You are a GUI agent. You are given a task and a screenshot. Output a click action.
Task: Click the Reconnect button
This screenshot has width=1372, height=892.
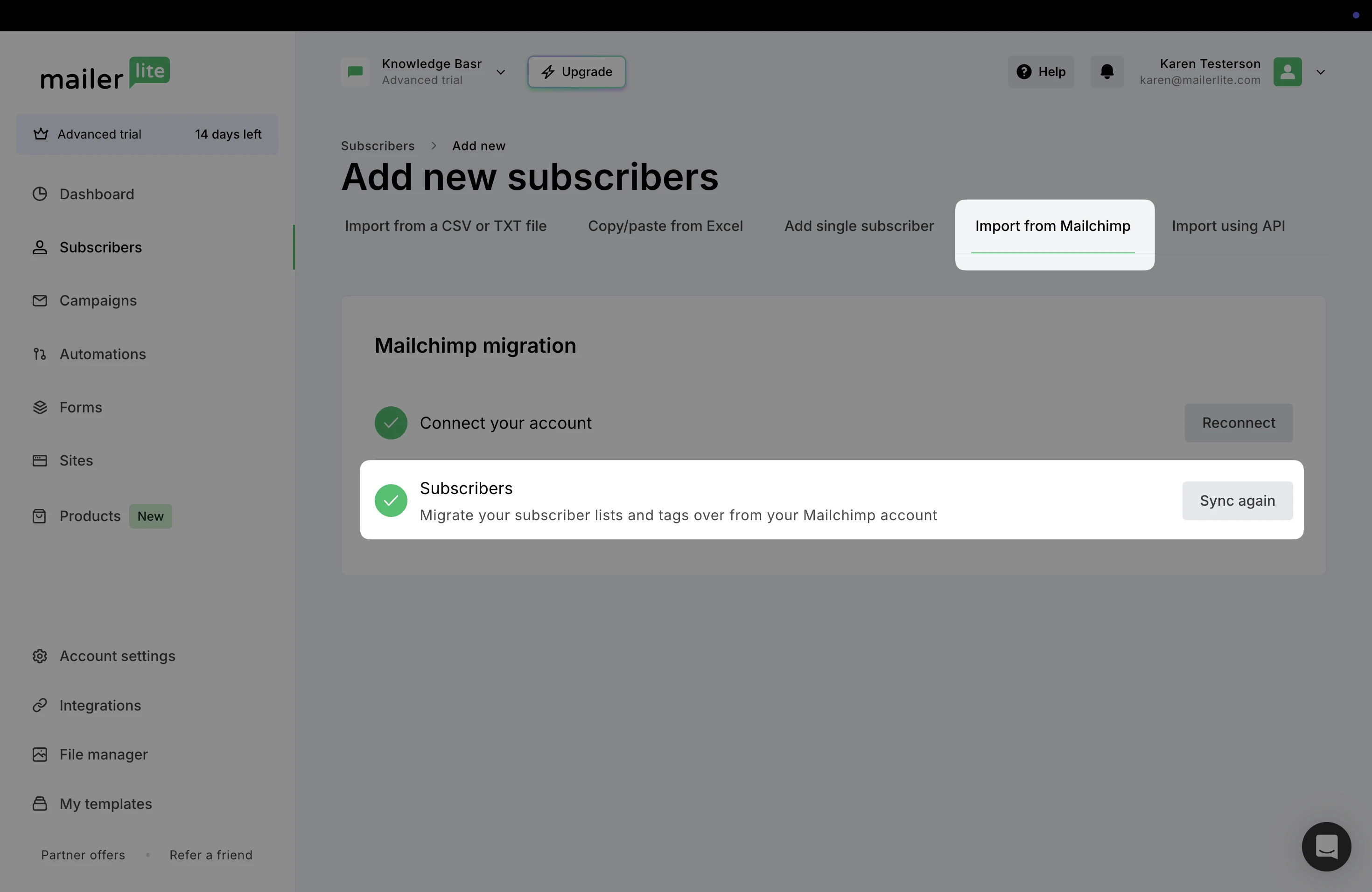[x=1238, y=422]
